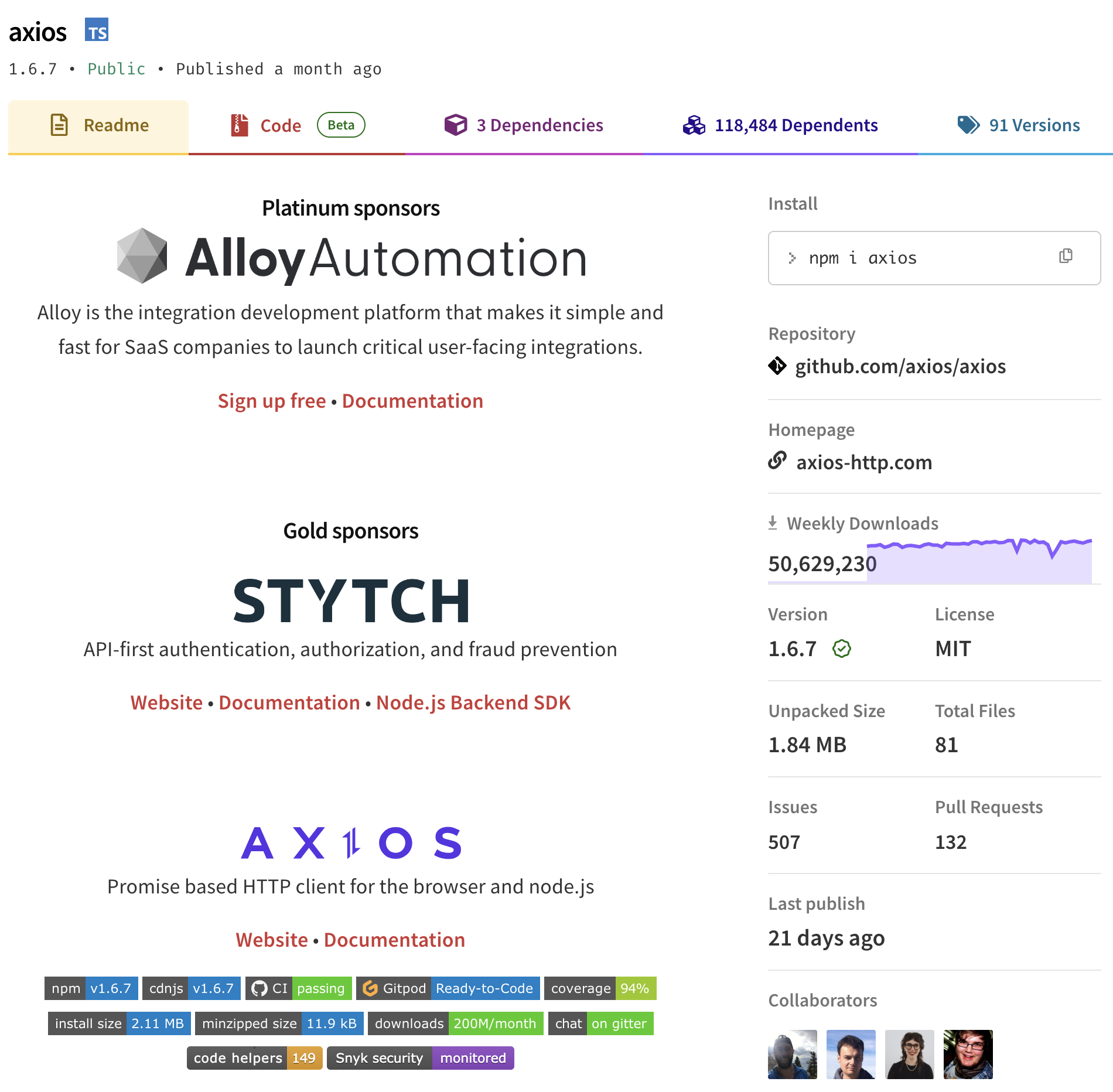Click the chat on gitter badge

601,1023
